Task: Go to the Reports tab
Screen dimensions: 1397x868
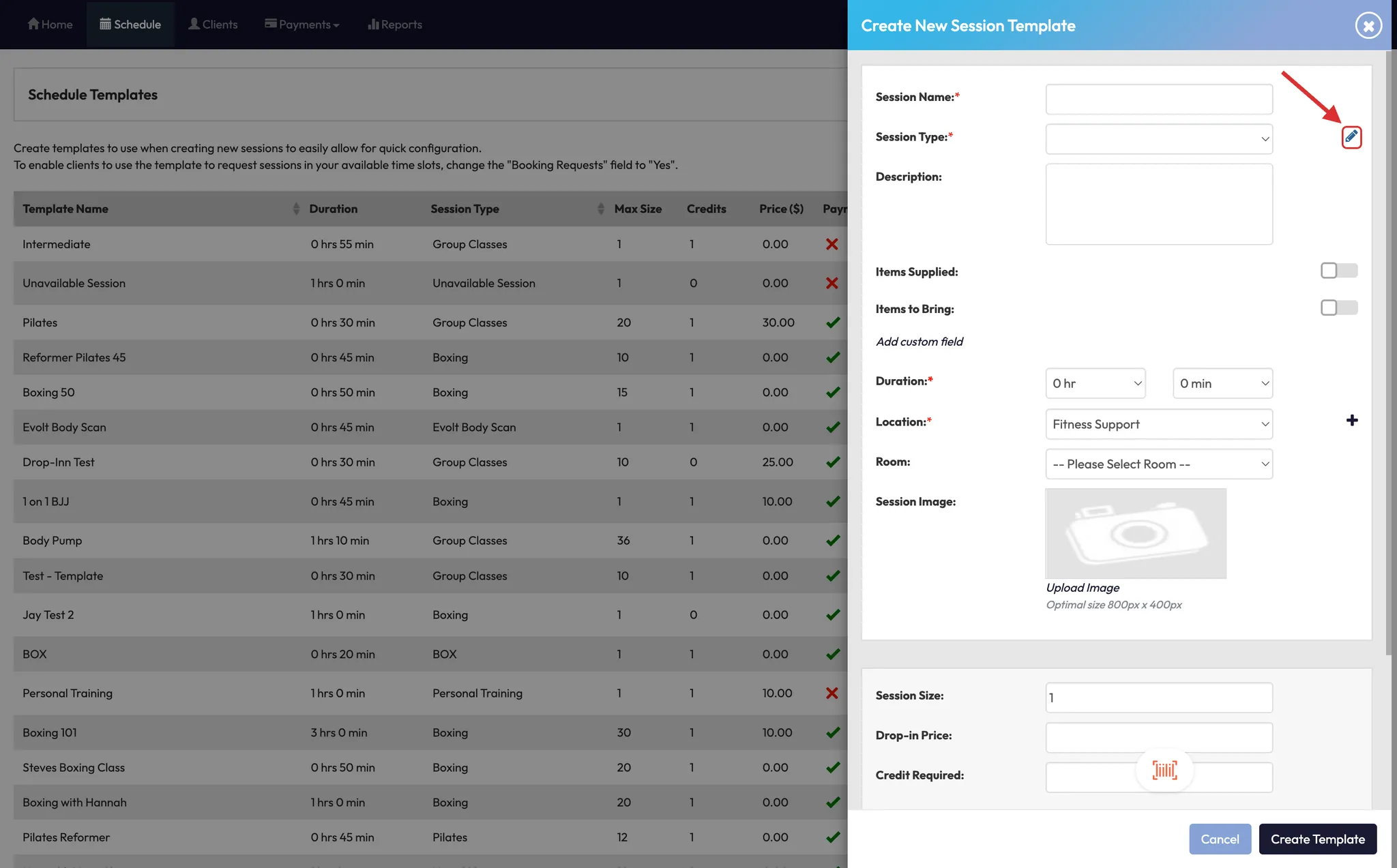Action: click(x=395, y=25)
